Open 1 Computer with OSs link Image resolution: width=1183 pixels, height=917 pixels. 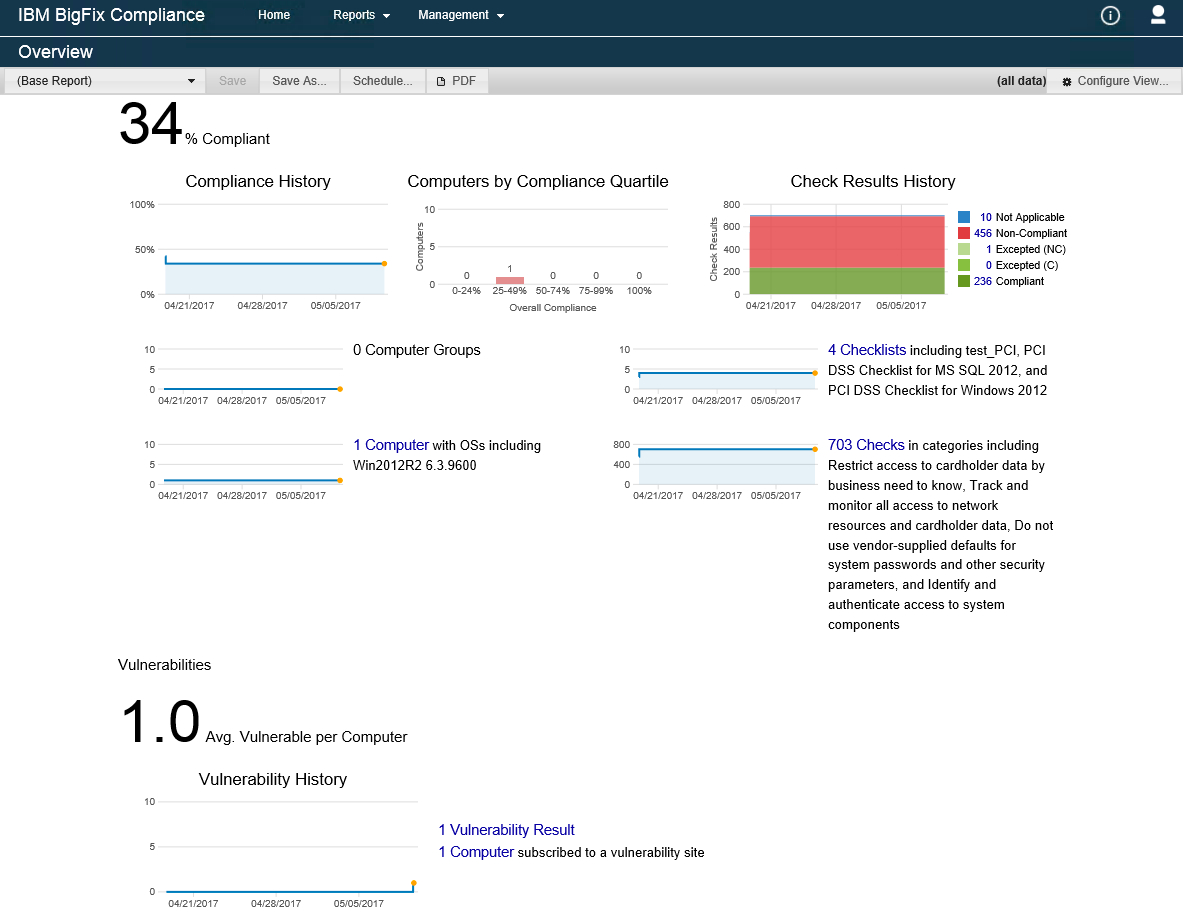[391, 445]
